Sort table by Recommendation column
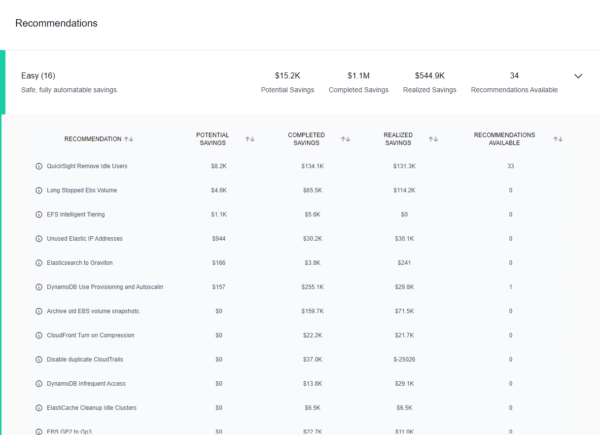 pyautogui.click(x=130, y=139)
